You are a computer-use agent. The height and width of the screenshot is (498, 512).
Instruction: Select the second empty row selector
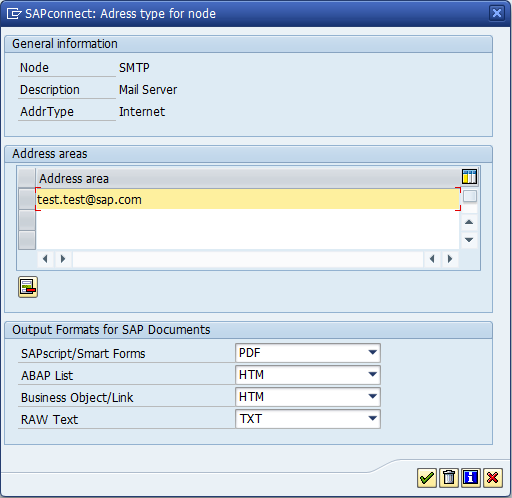[27, 220]
